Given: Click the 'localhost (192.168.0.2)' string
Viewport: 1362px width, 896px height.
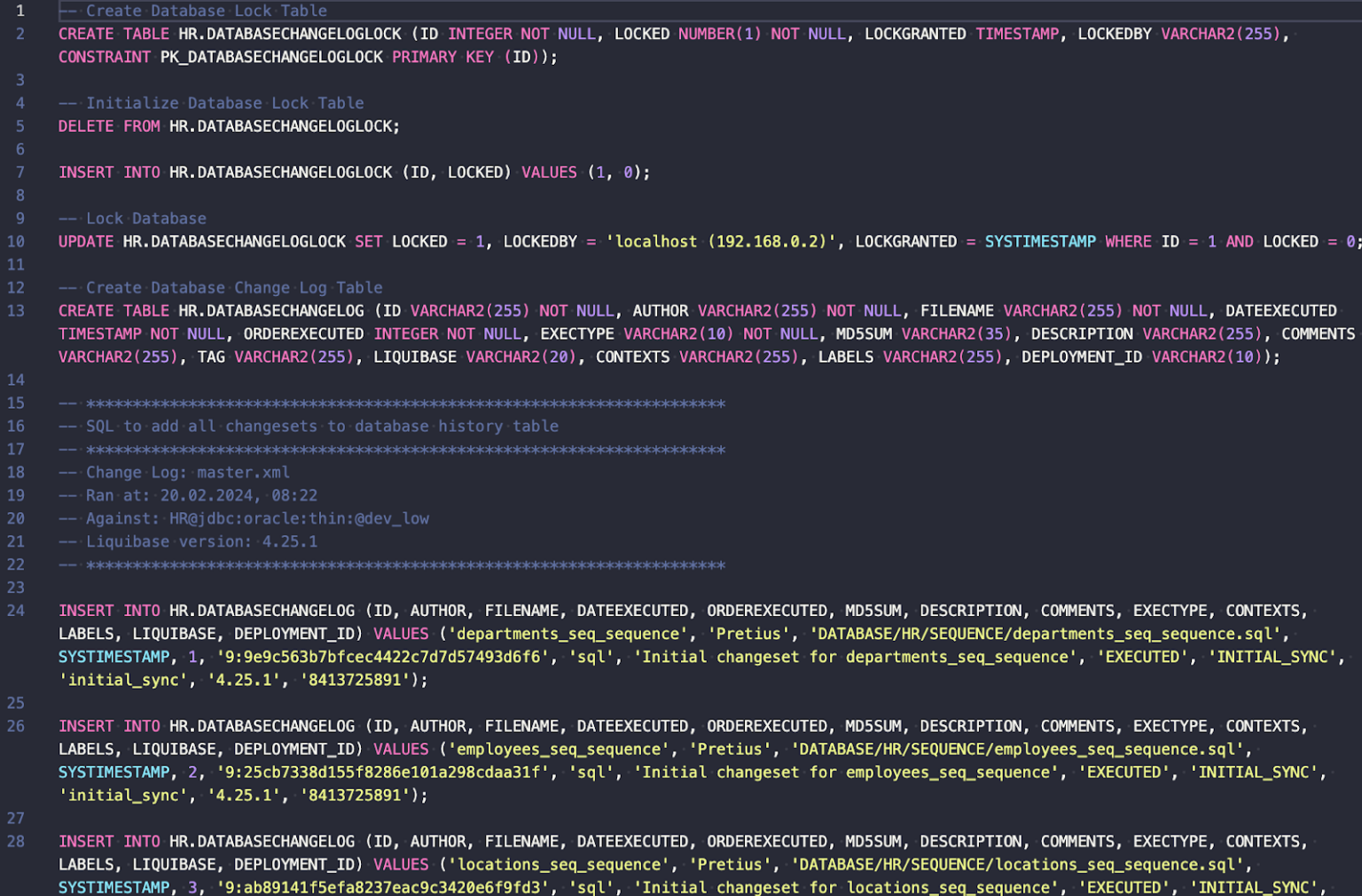Looking at the screenshot, I should 721,242.
